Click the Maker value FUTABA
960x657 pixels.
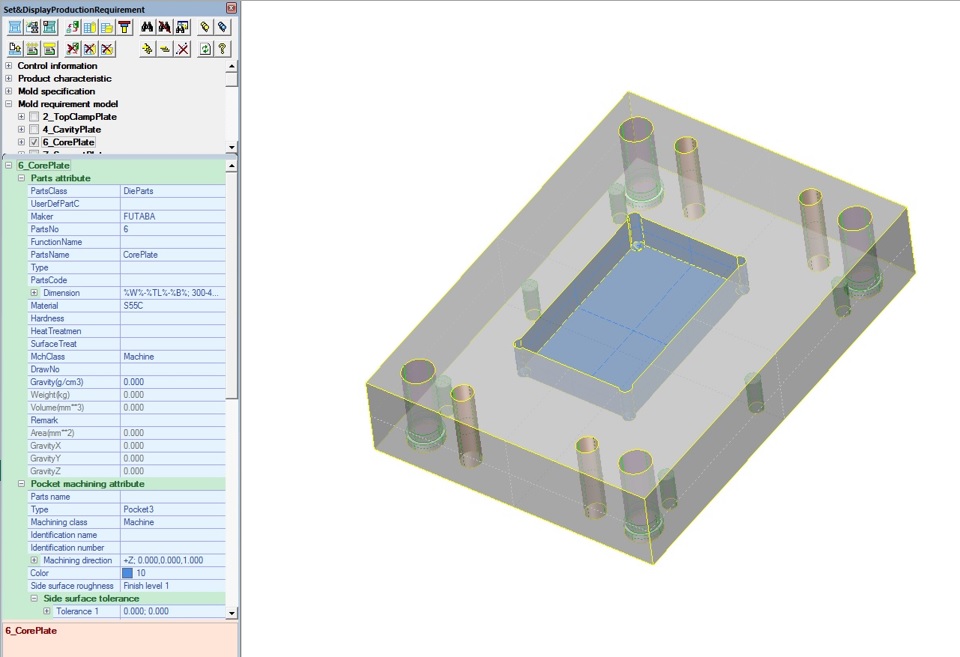click(172, 217)
